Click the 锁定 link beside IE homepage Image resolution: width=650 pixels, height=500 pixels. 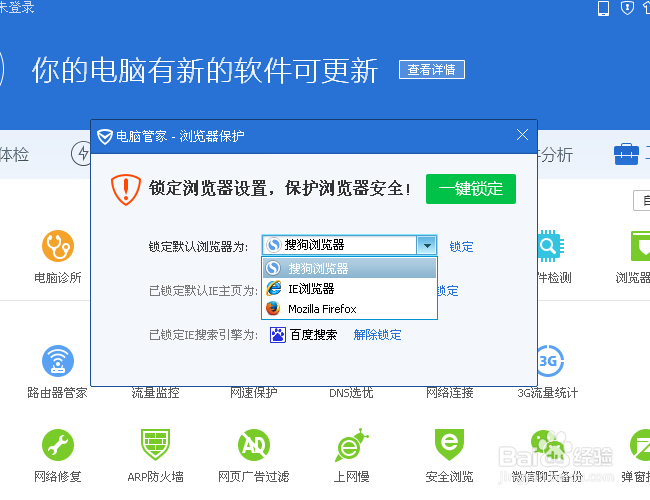click(x=448, y=291)
